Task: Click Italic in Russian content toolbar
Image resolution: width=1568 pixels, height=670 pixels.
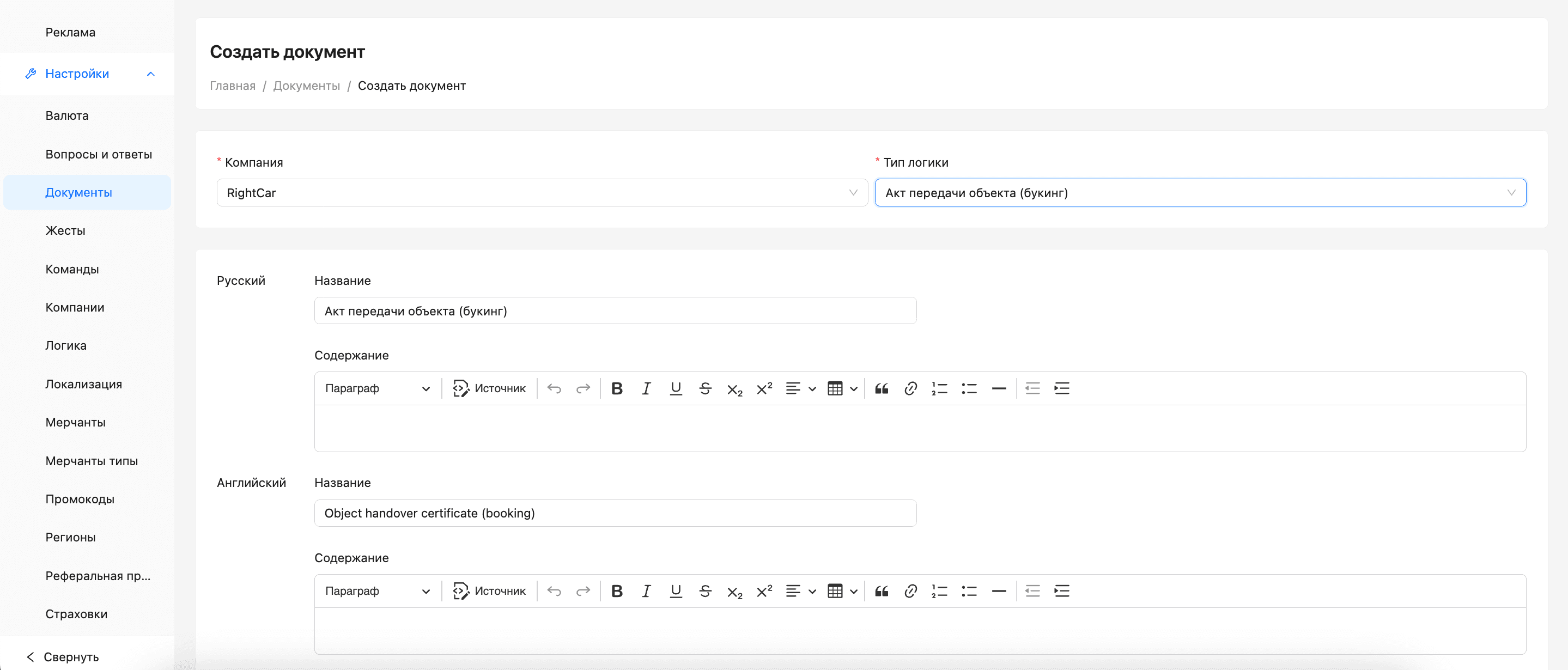Action: coord(646,388)
